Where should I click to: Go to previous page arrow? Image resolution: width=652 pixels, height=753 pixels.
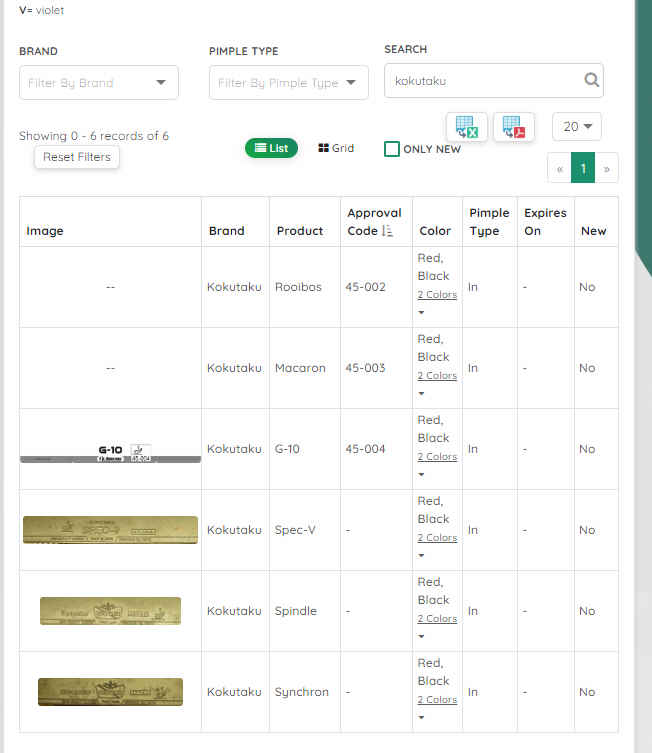tap(559, 168)
